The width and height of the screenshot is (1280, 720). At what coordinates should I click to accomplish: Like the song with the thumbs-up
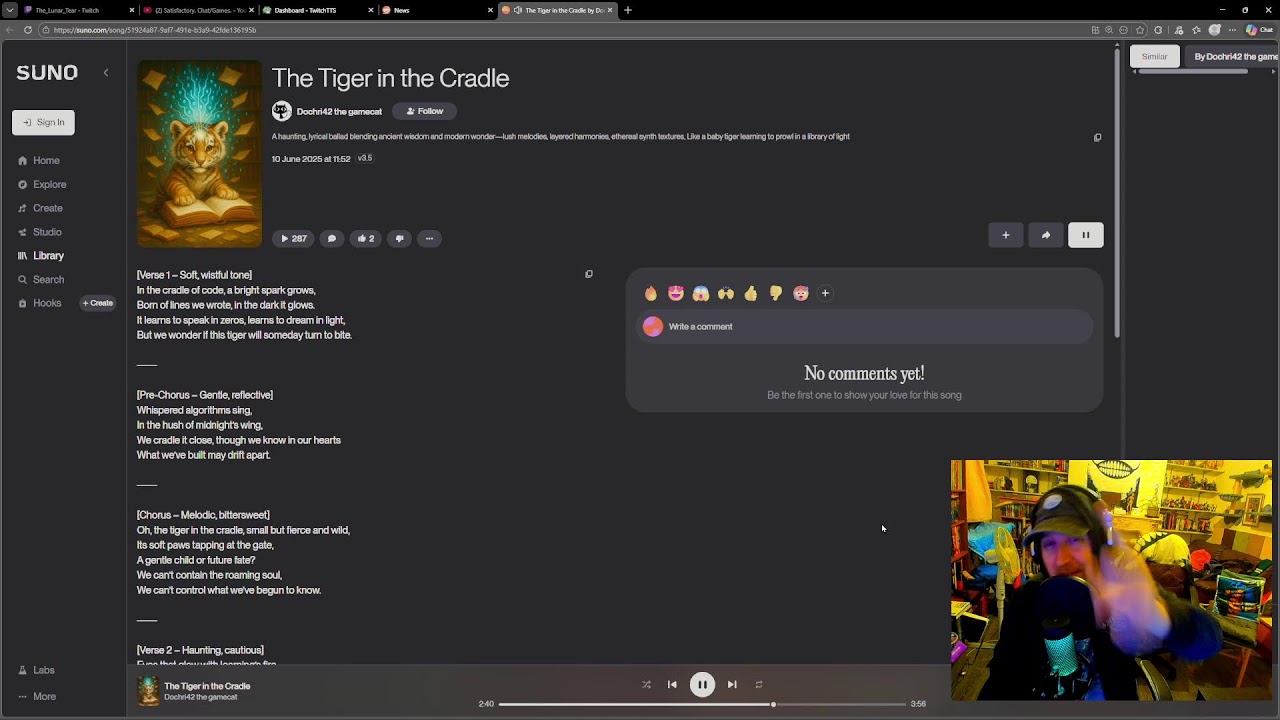click(x=365, y=238)
